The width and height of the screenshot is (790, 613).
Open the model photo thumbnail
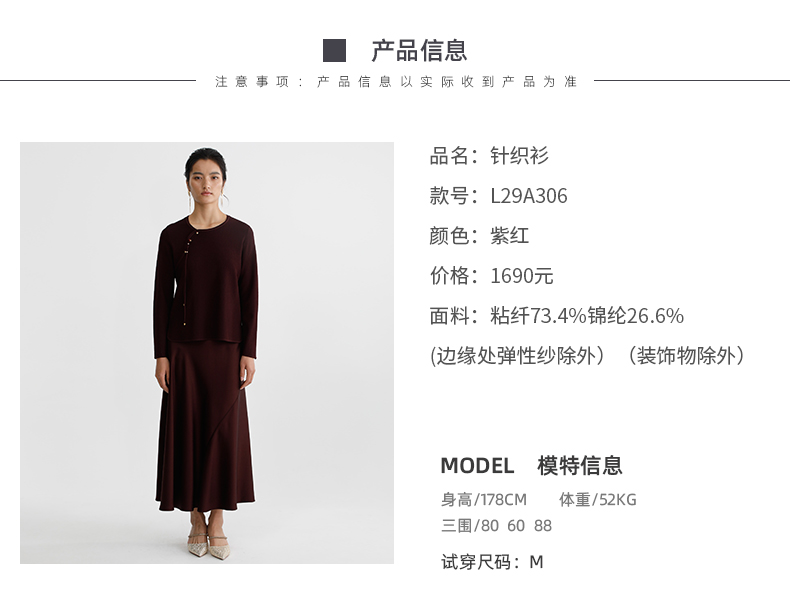coord(207,353)
